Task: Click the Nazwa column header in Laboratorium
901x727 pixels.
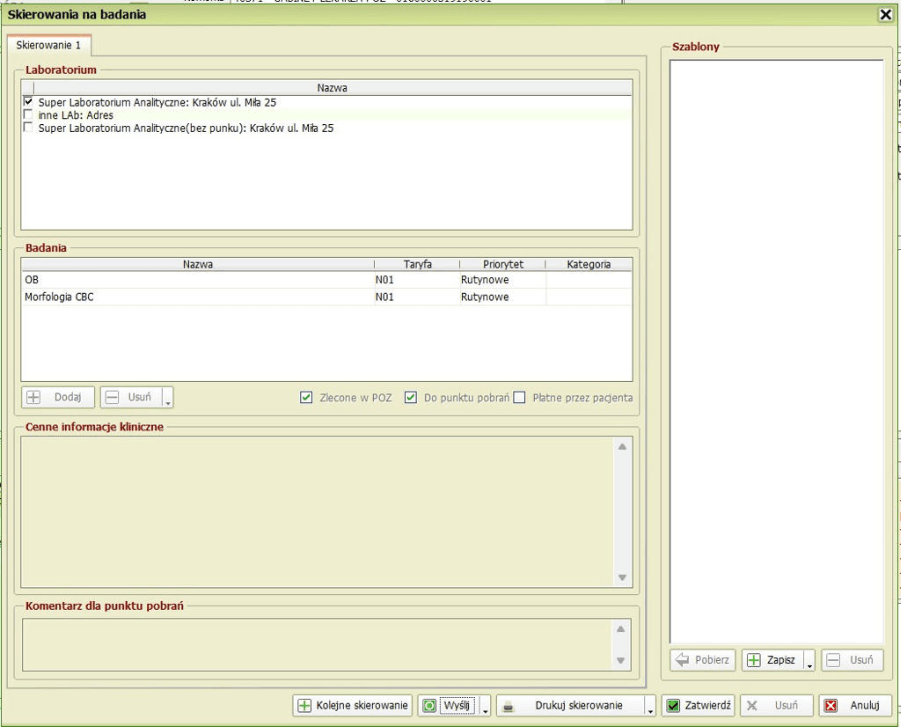Action: point(332,88)
